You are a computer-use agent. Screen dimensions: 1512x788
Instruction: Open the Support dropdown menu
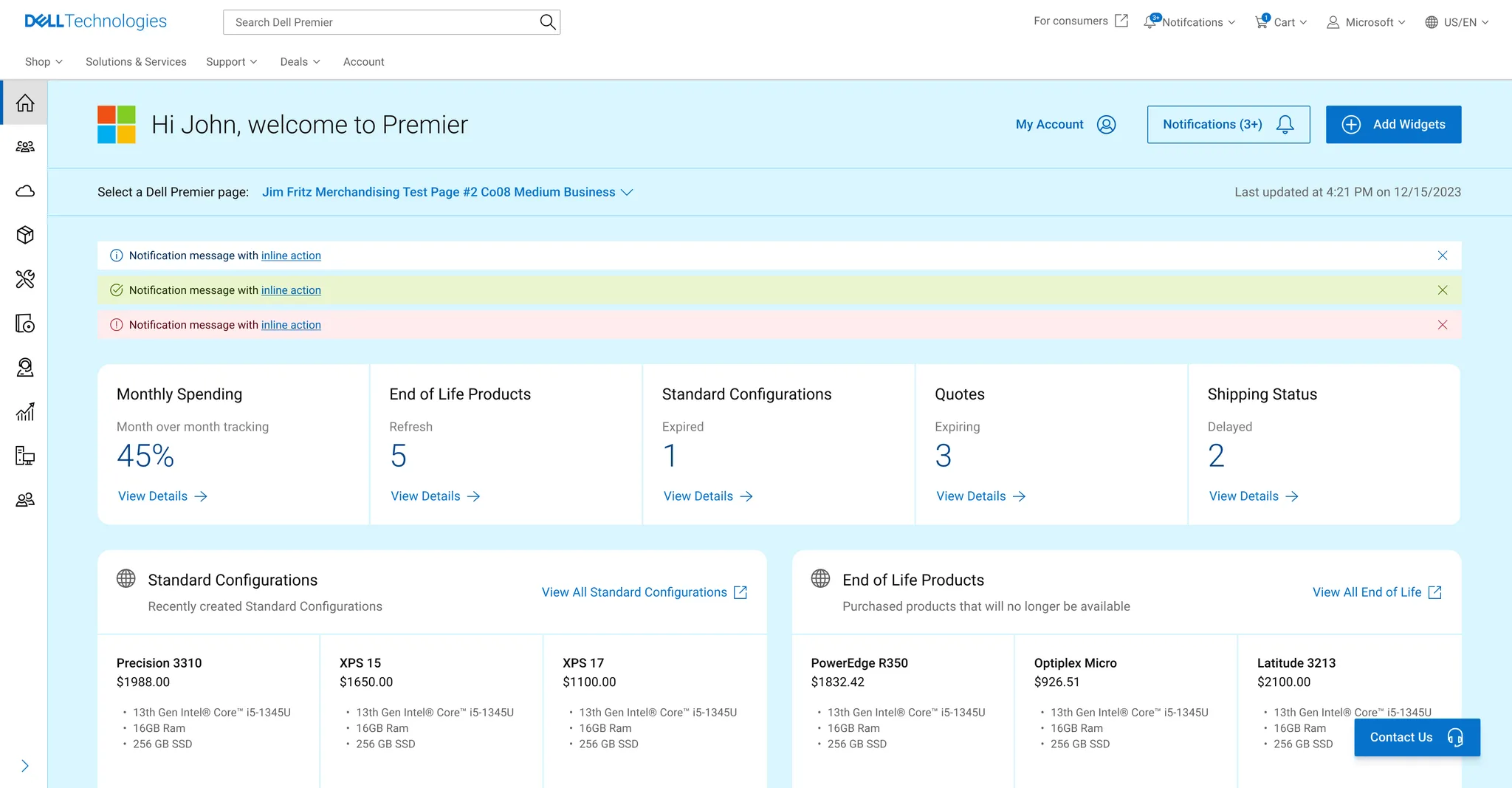[232, 62]
